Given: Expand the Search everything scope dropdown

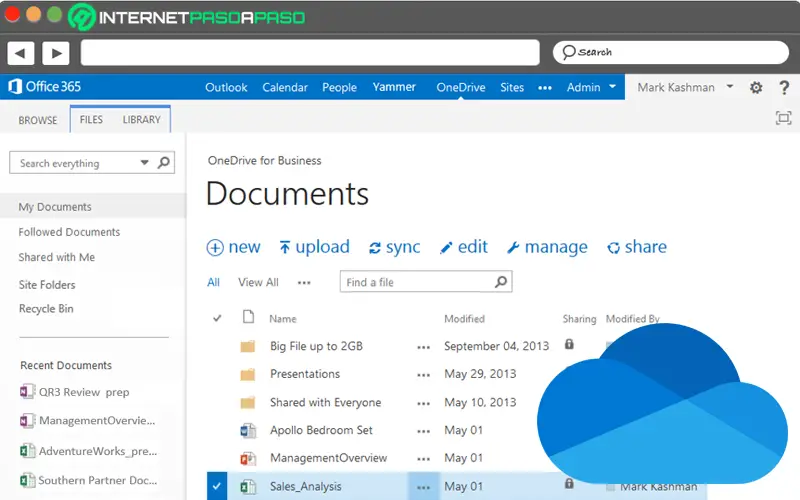Looking at the screenshot, I should 145,163.
